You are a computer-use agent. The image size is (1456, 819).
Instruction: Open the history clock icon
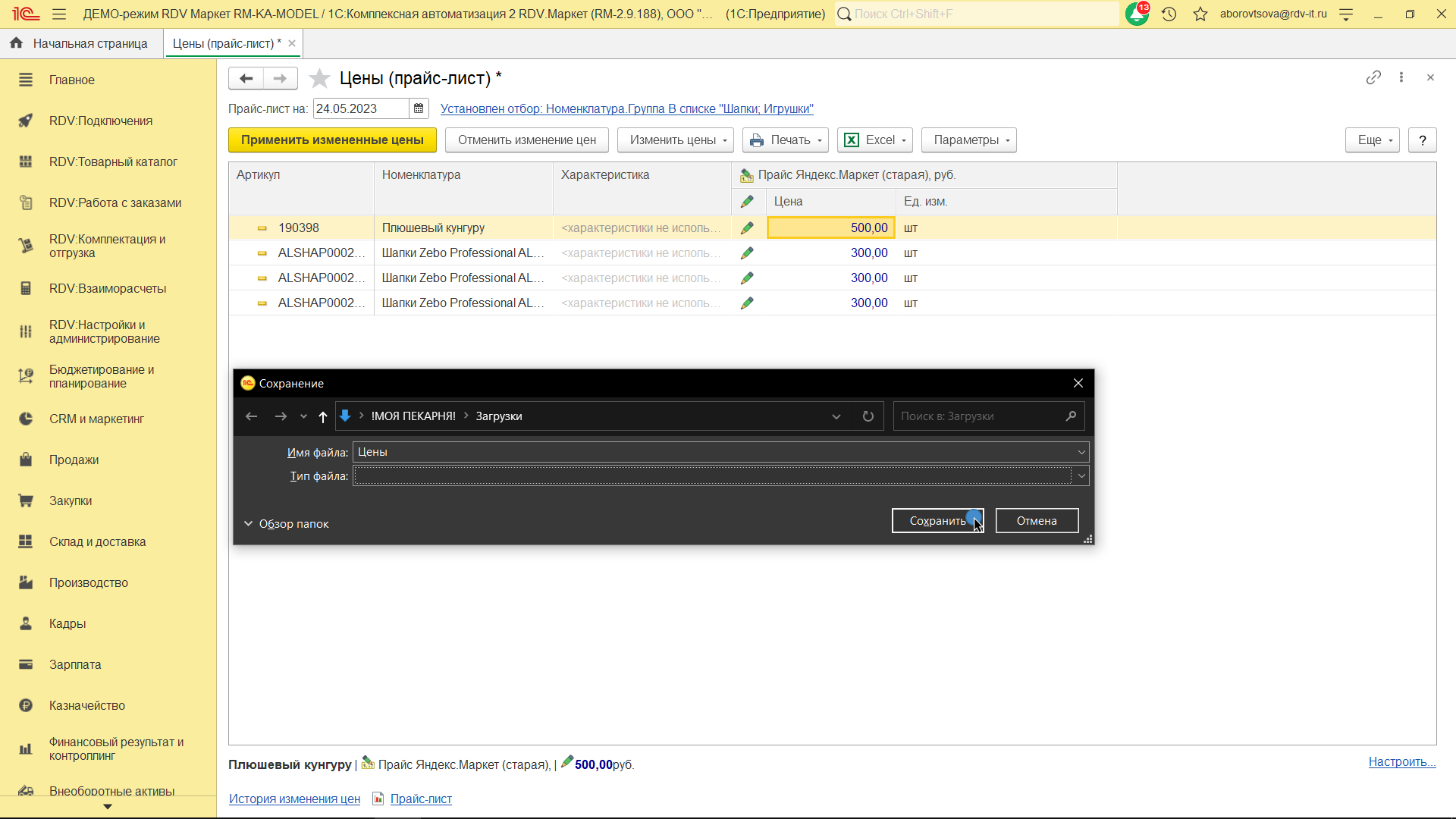[1169, 14]
